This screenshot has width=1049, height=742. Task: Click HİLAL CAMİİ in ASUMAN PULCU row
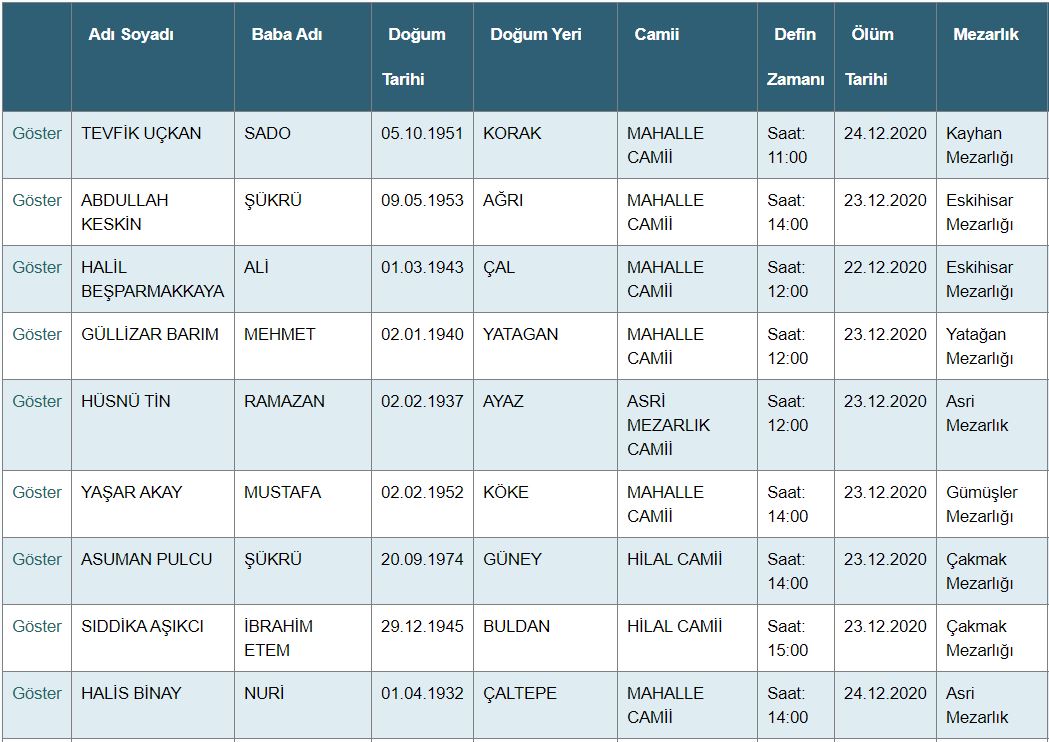tap(674, 559)
